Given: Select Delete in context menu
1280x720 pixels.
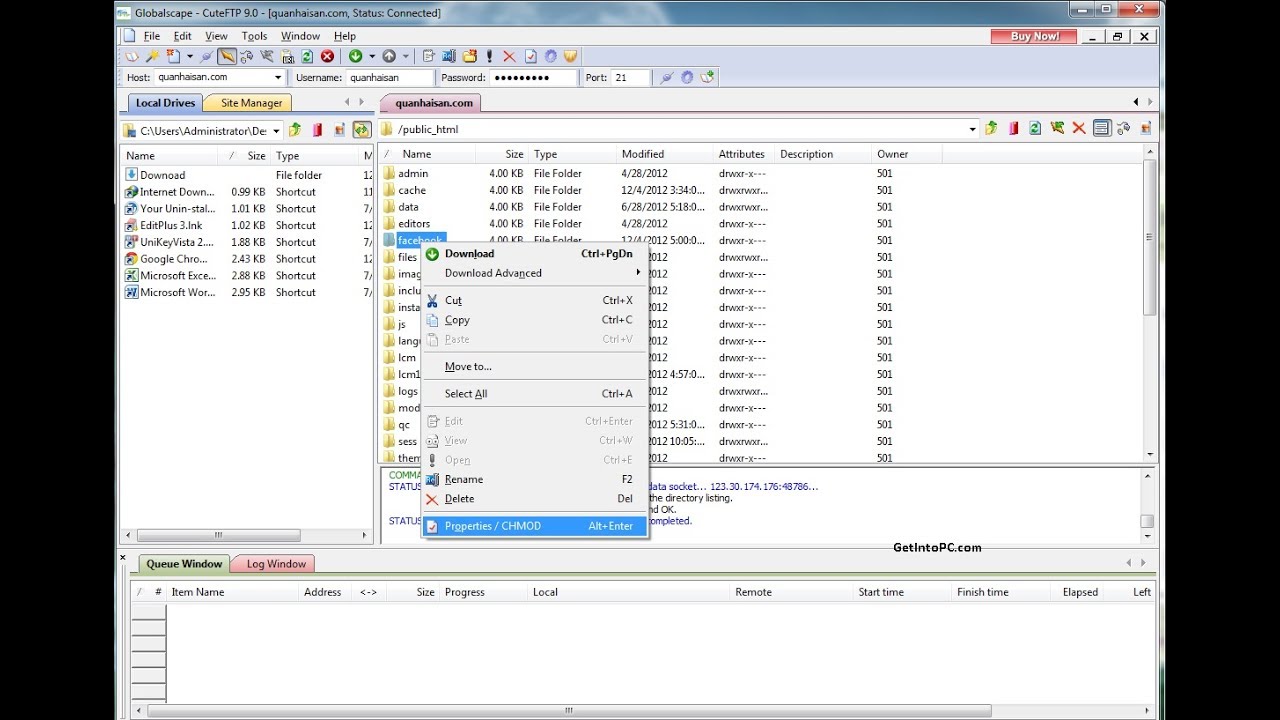Looking at the screenshot, I should pos(535,498).
